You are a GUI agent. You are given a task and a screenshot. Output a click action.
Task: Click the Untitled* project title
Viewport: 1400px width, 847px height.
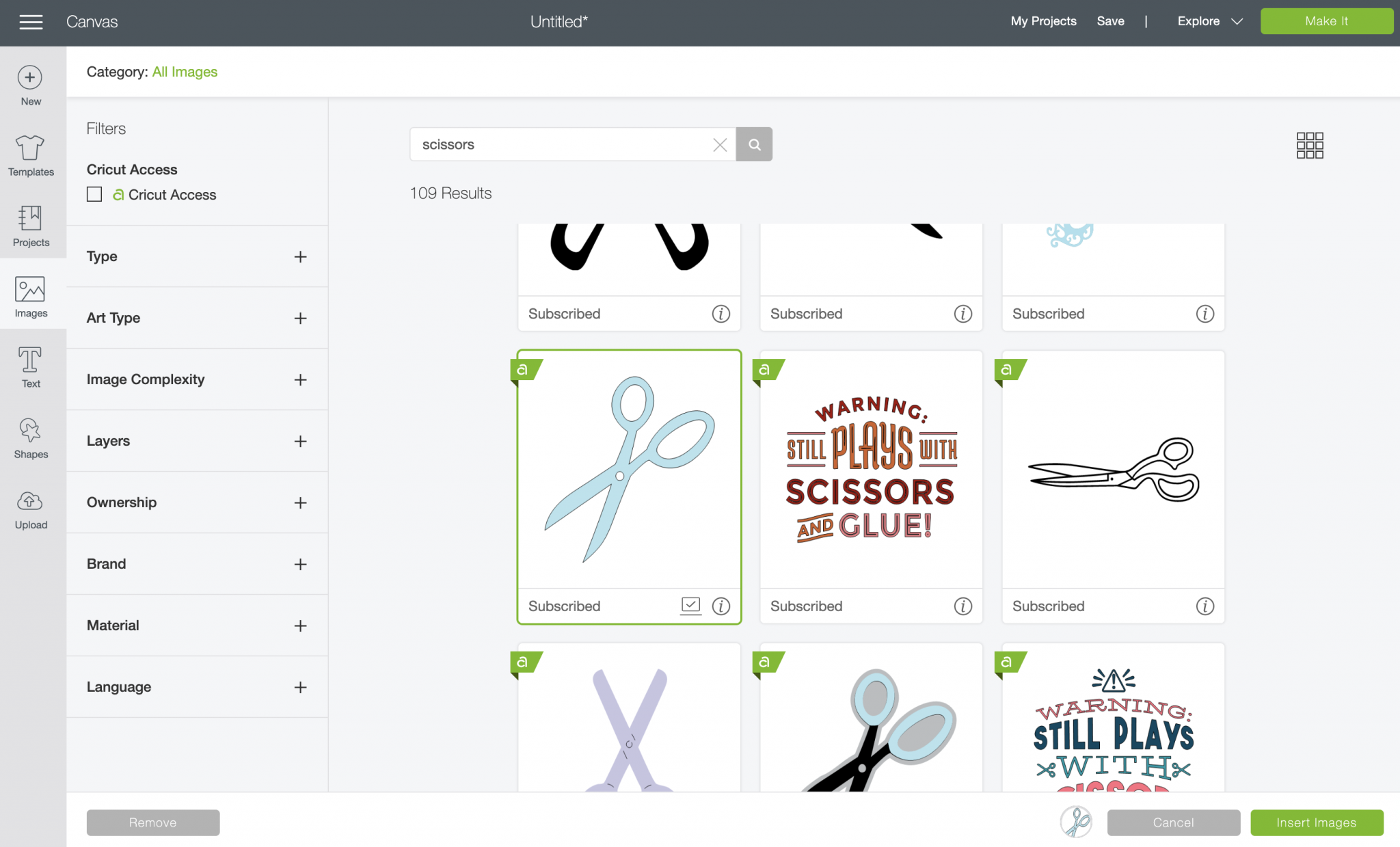click(x=559, y=22)
